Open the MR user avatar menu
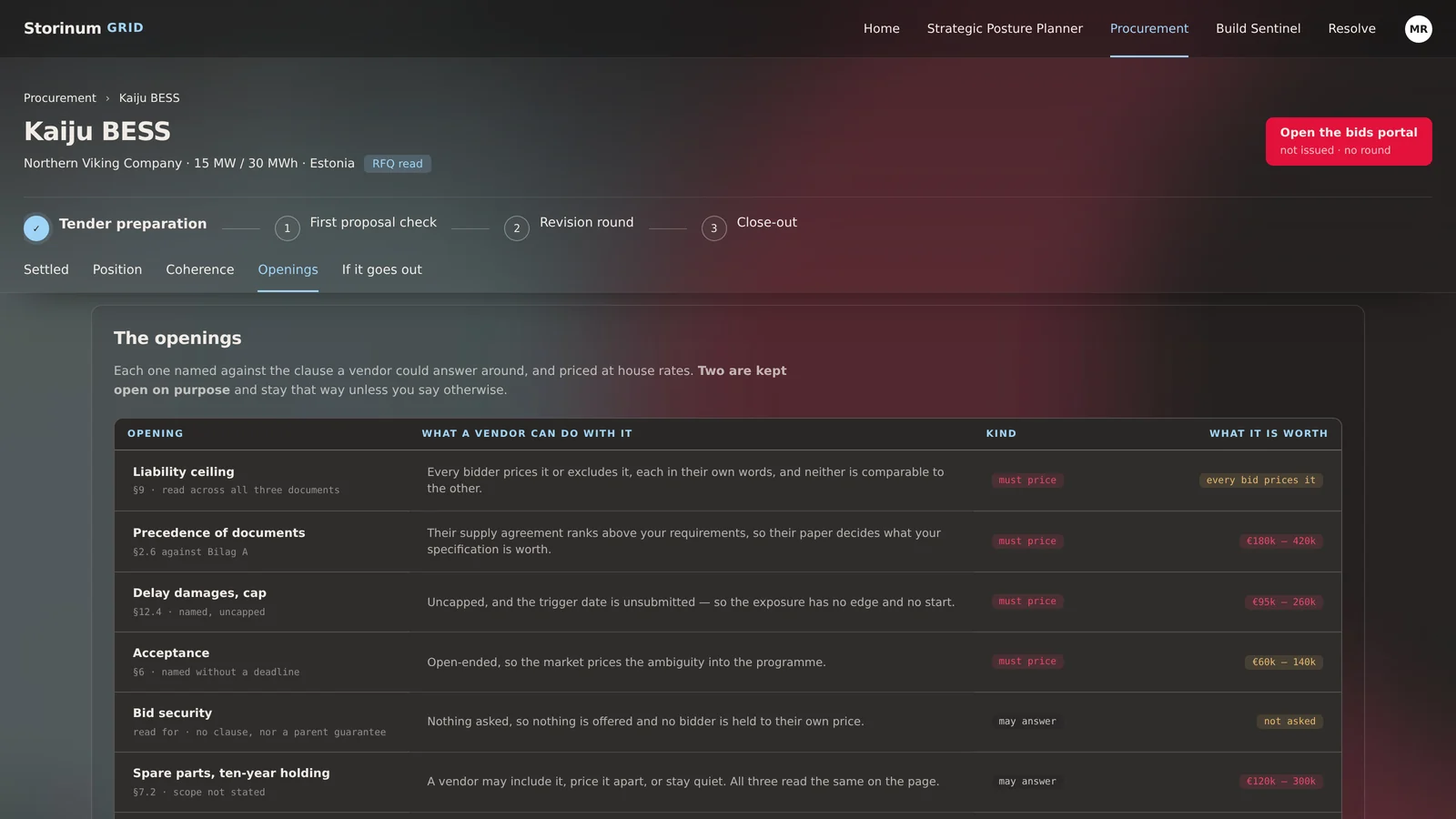Viewport: 1456px width, 819px height. 1418,29
